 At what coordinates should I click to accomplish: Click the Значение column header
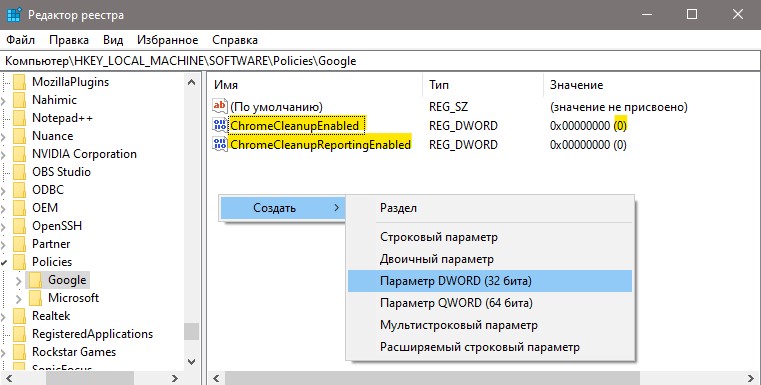[x=652, y=85]
